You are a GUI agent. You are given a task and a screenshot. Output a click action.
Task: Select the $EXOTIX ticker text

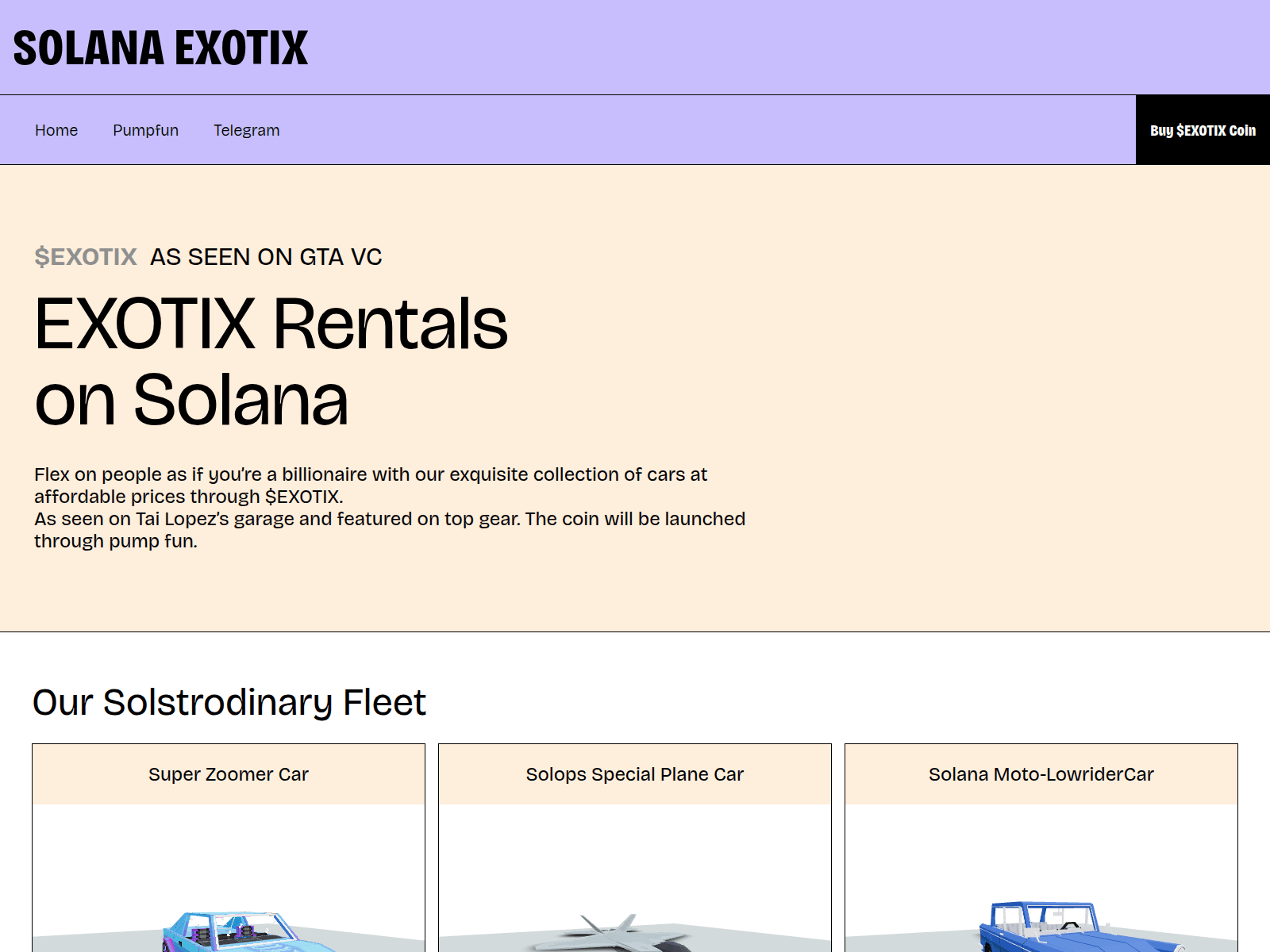coord(86,257)
